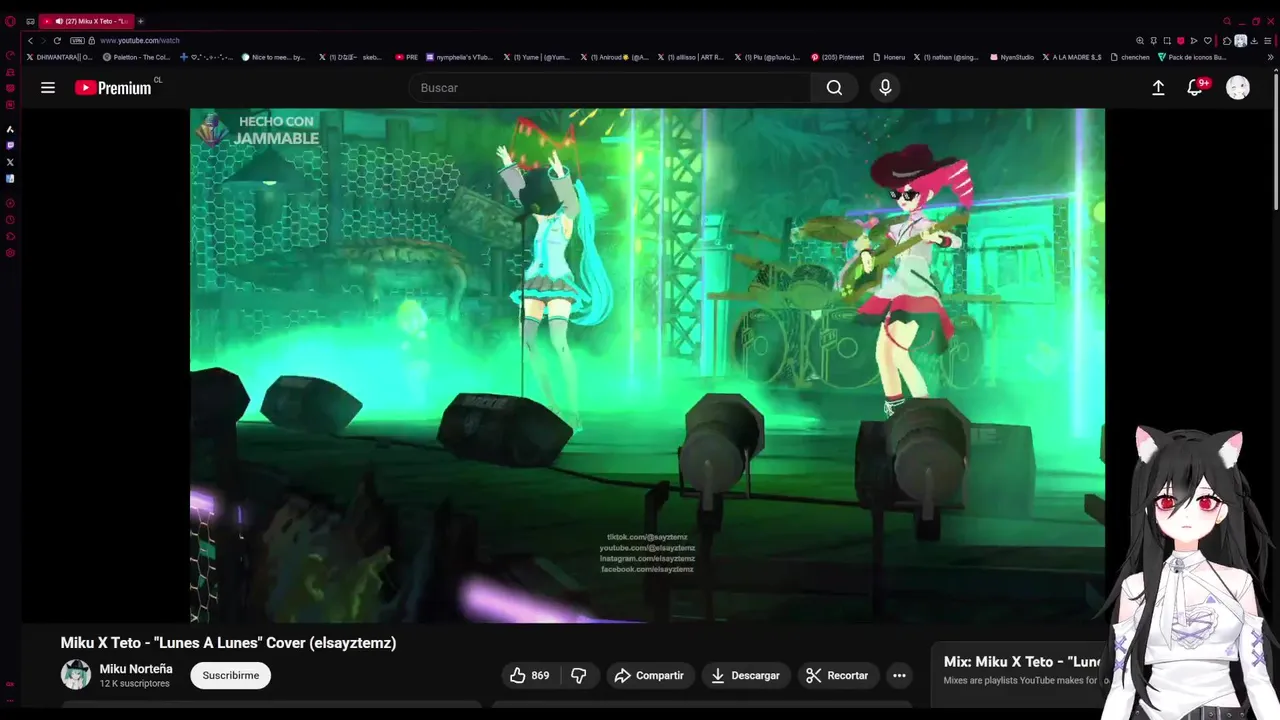Like the video with 869 likes
Viewport: 1280px width, 720px height.
(530, 676)
